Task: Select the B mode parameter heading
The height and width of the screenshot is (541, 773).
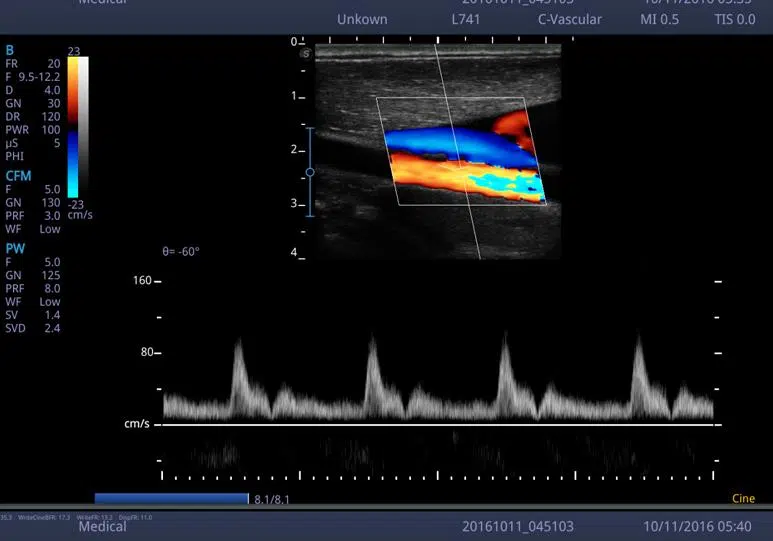Action: click(10, 50)
